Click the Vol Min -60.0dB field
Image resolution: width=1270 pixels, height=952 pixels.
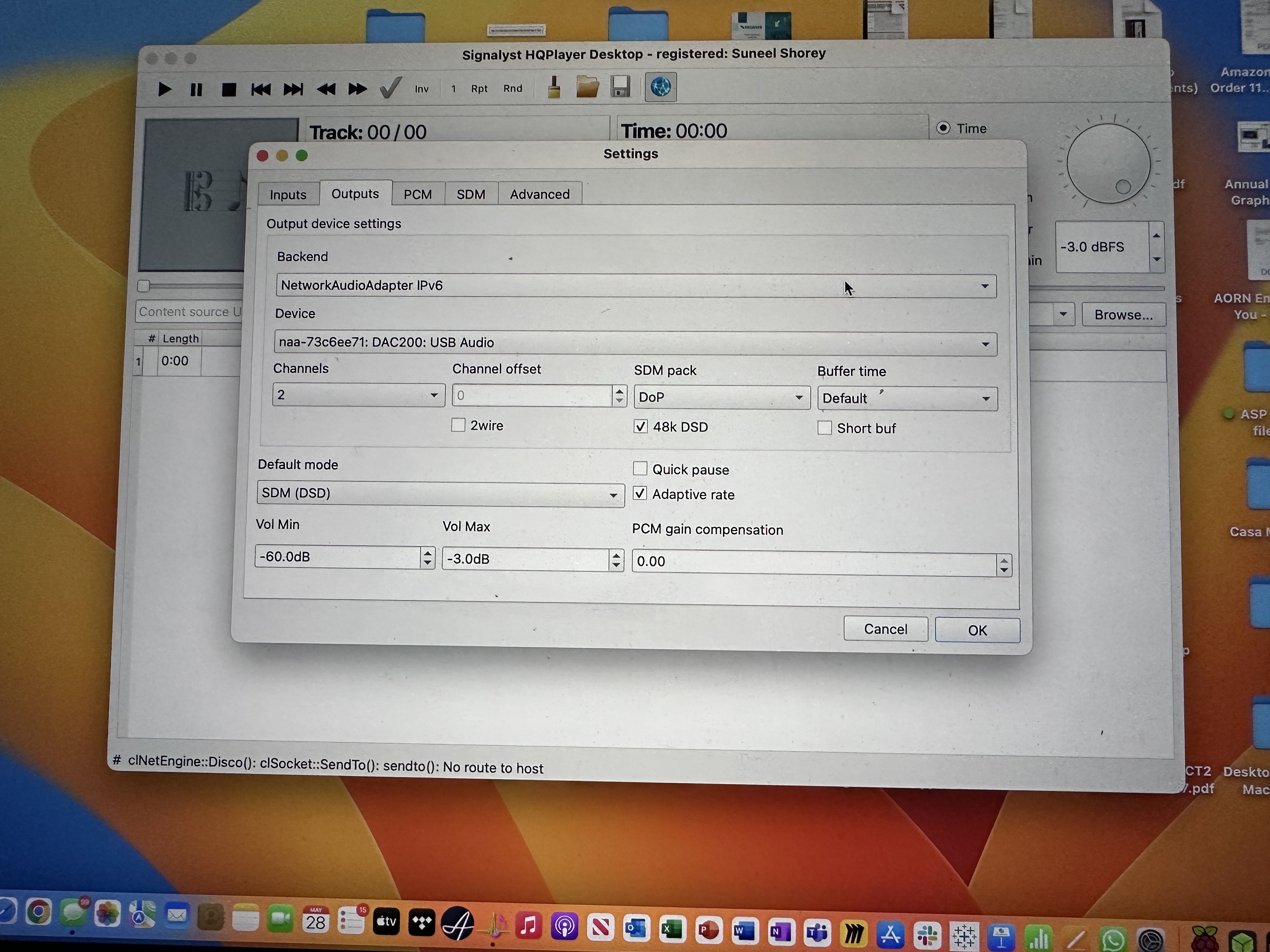pyautogui.click(x=338, y=557)
